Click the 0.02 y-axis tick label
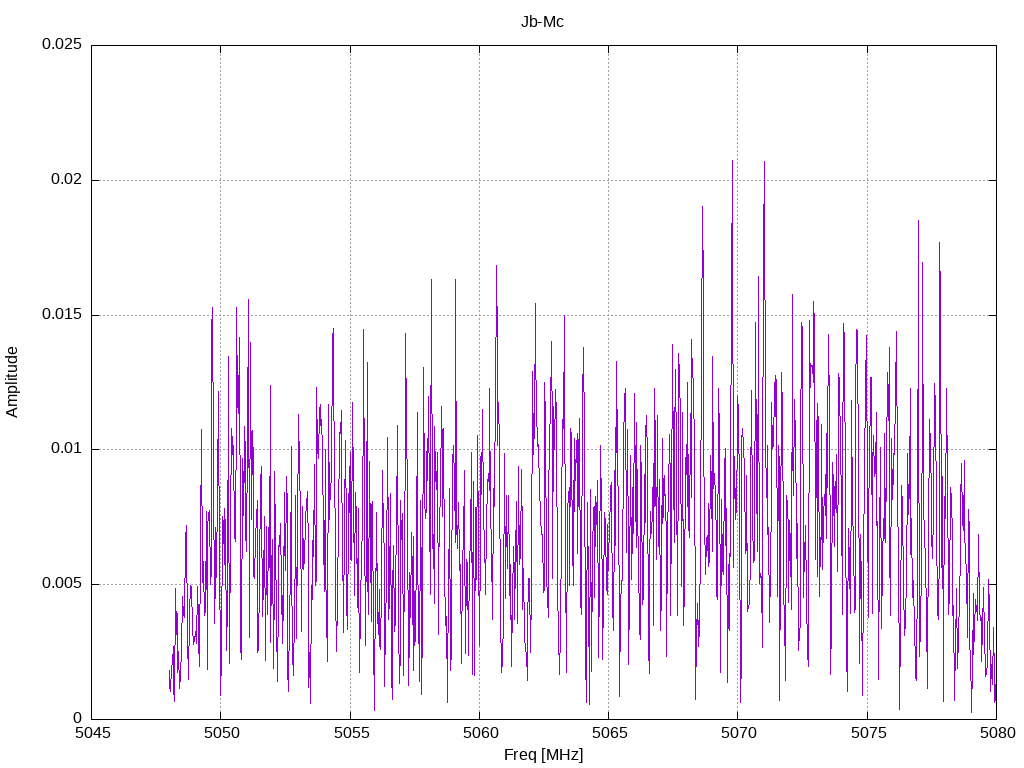1024x768 pixels. click(x=67, y=179)
